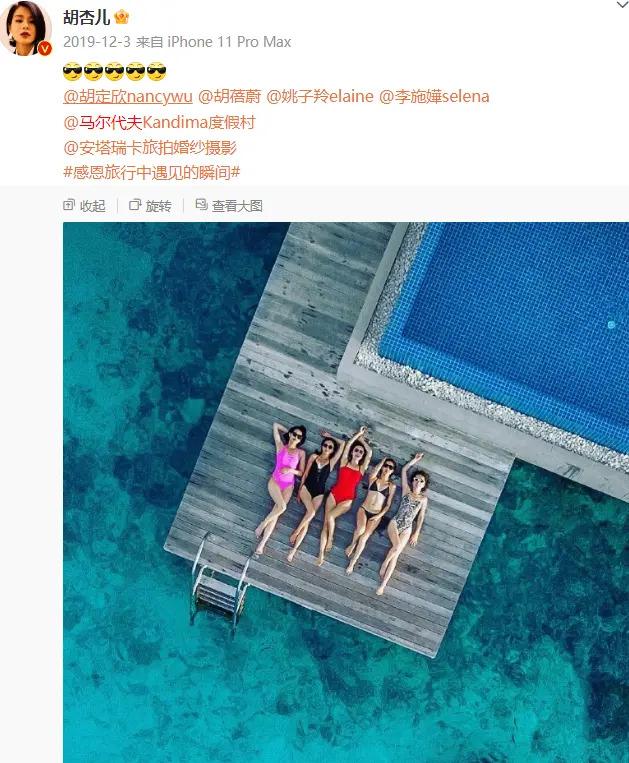Open @姚子羚elaine mention
The height and width of the screenshot is (763, 629).
click(x=320, y=96)
